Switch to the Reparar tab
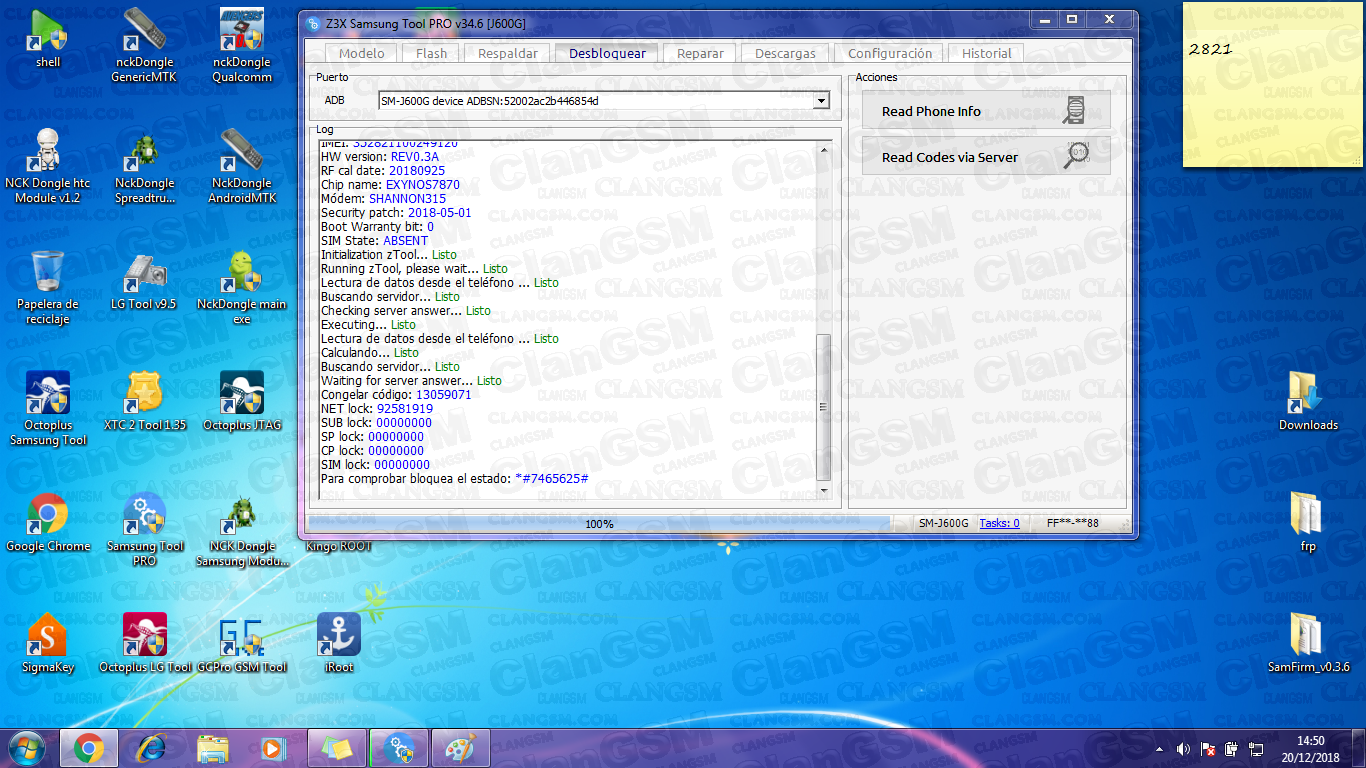Viewport: 1366px width, 768px height. click(x=700, y=54)
